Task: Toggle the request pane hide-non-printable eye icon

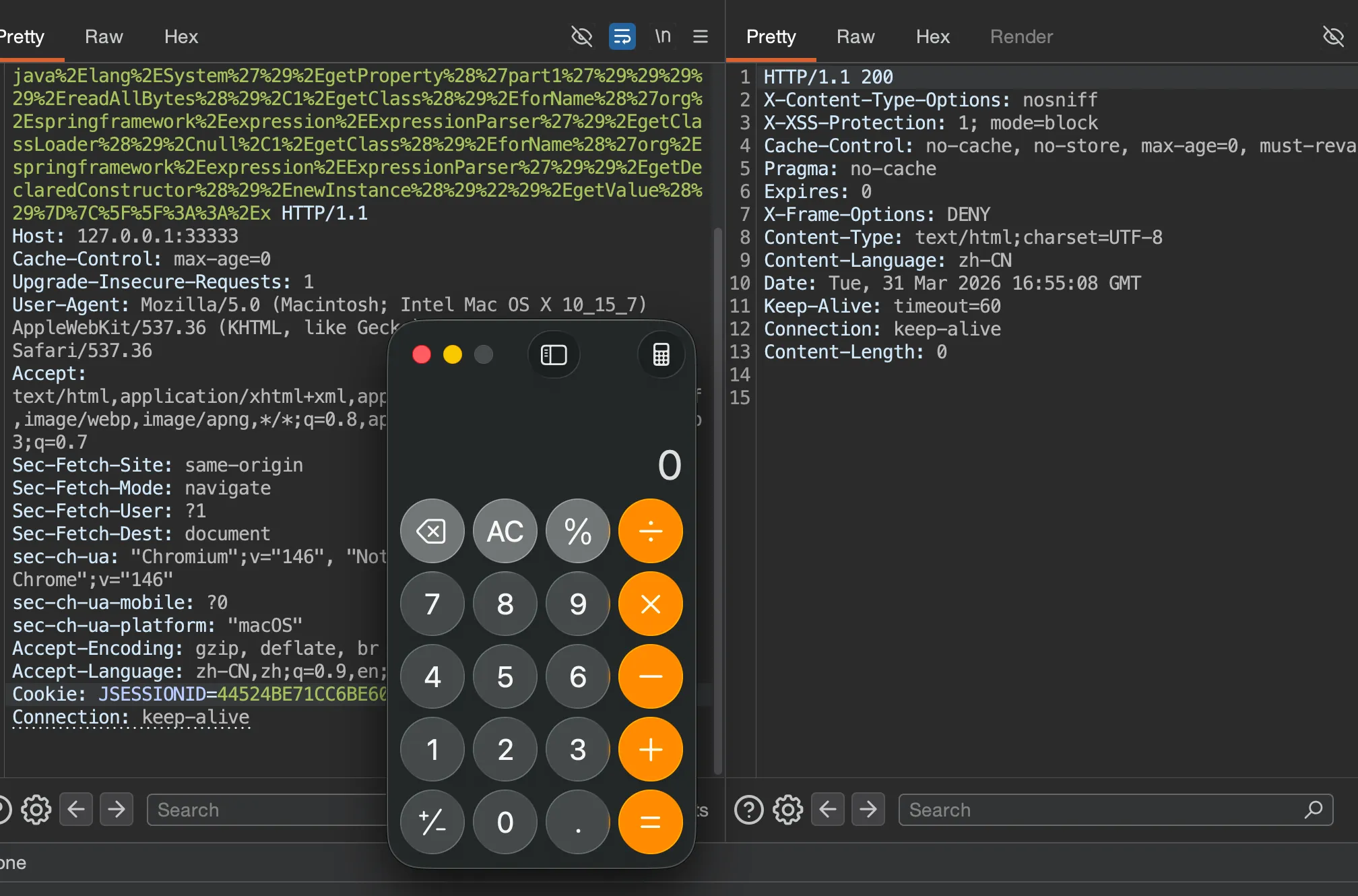Action: click(x=581, y=36)
